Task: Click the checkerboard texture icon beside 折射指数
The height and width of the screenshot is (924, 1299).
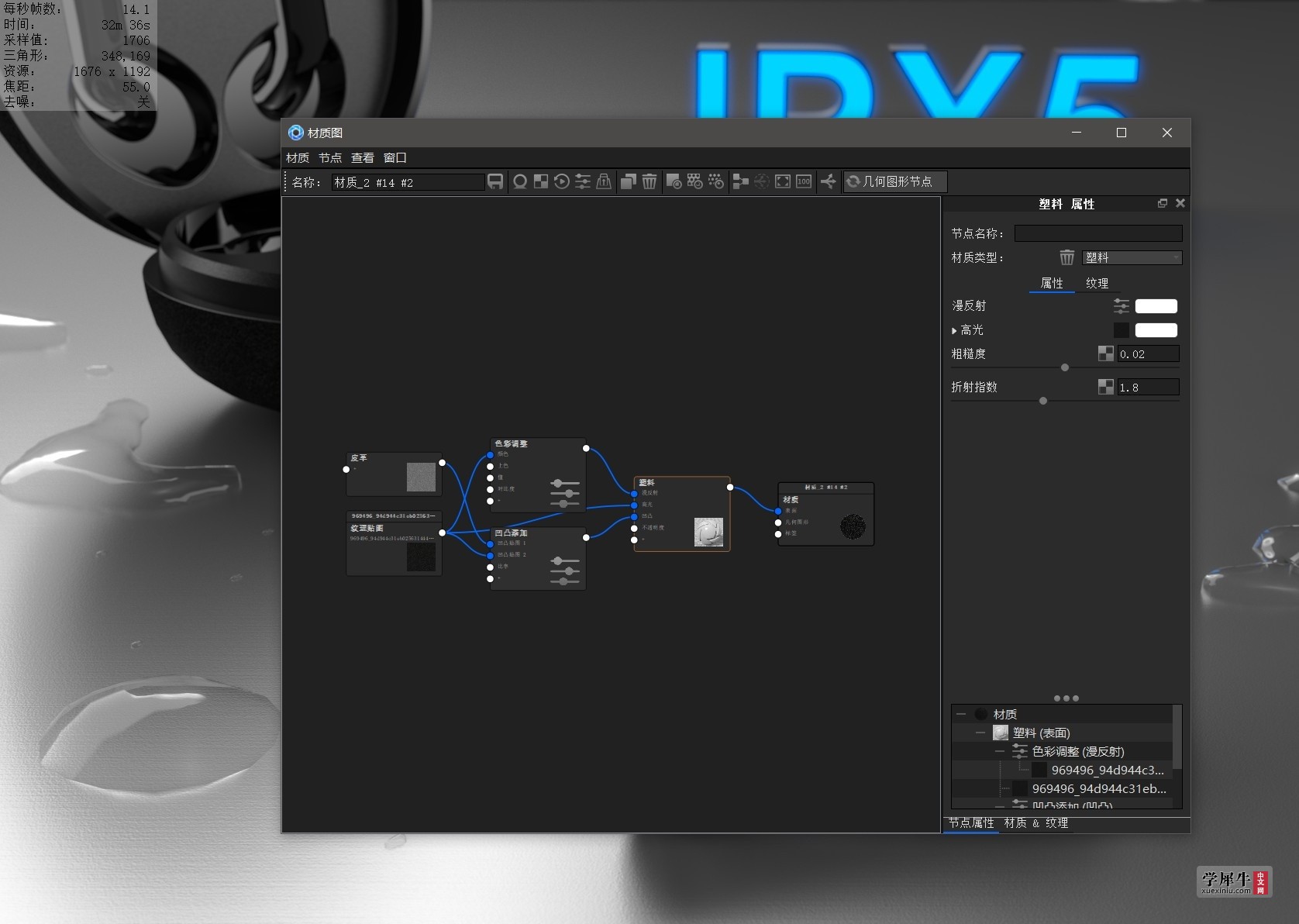Action: (1106, 387)
